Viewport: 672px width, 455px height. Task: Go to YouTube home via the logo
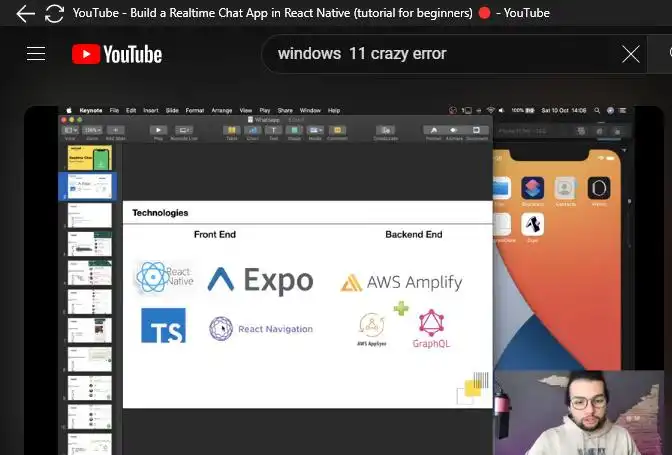click(x=117, y=54)
